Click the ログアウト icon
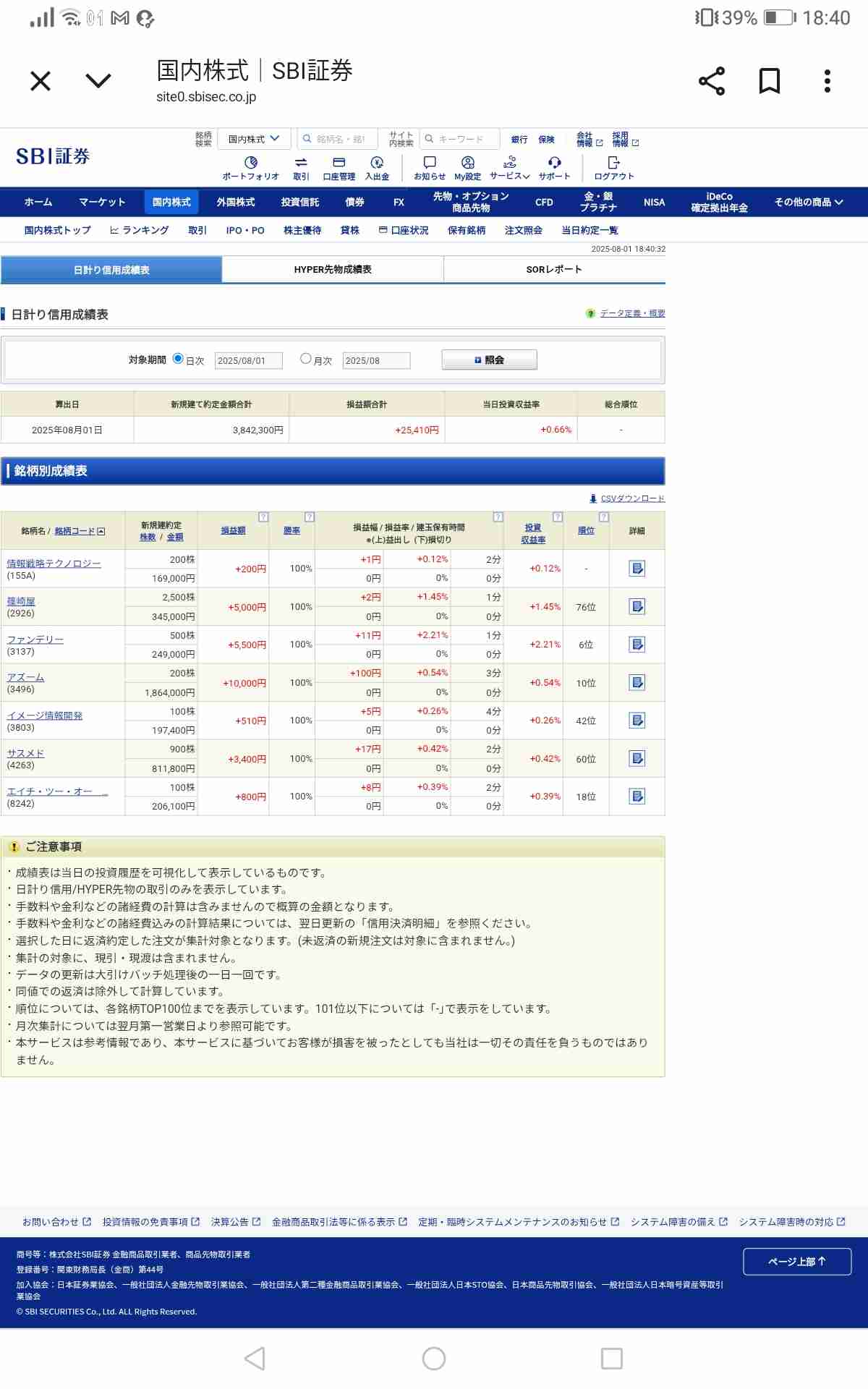The width and height of the screenshot is (868, 1389). [614, 169]
